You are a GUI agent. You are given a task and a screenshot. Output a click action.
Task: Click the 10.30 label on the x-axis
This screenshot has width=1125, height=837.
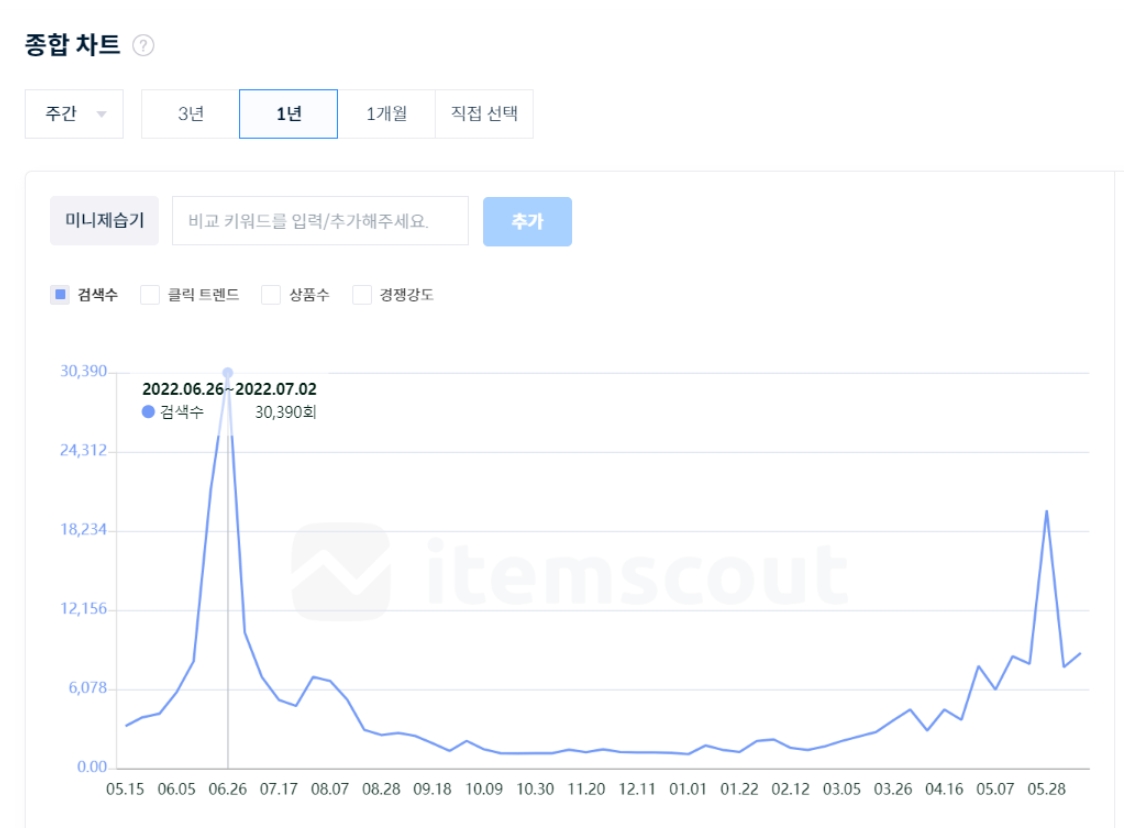pos(535,789)
